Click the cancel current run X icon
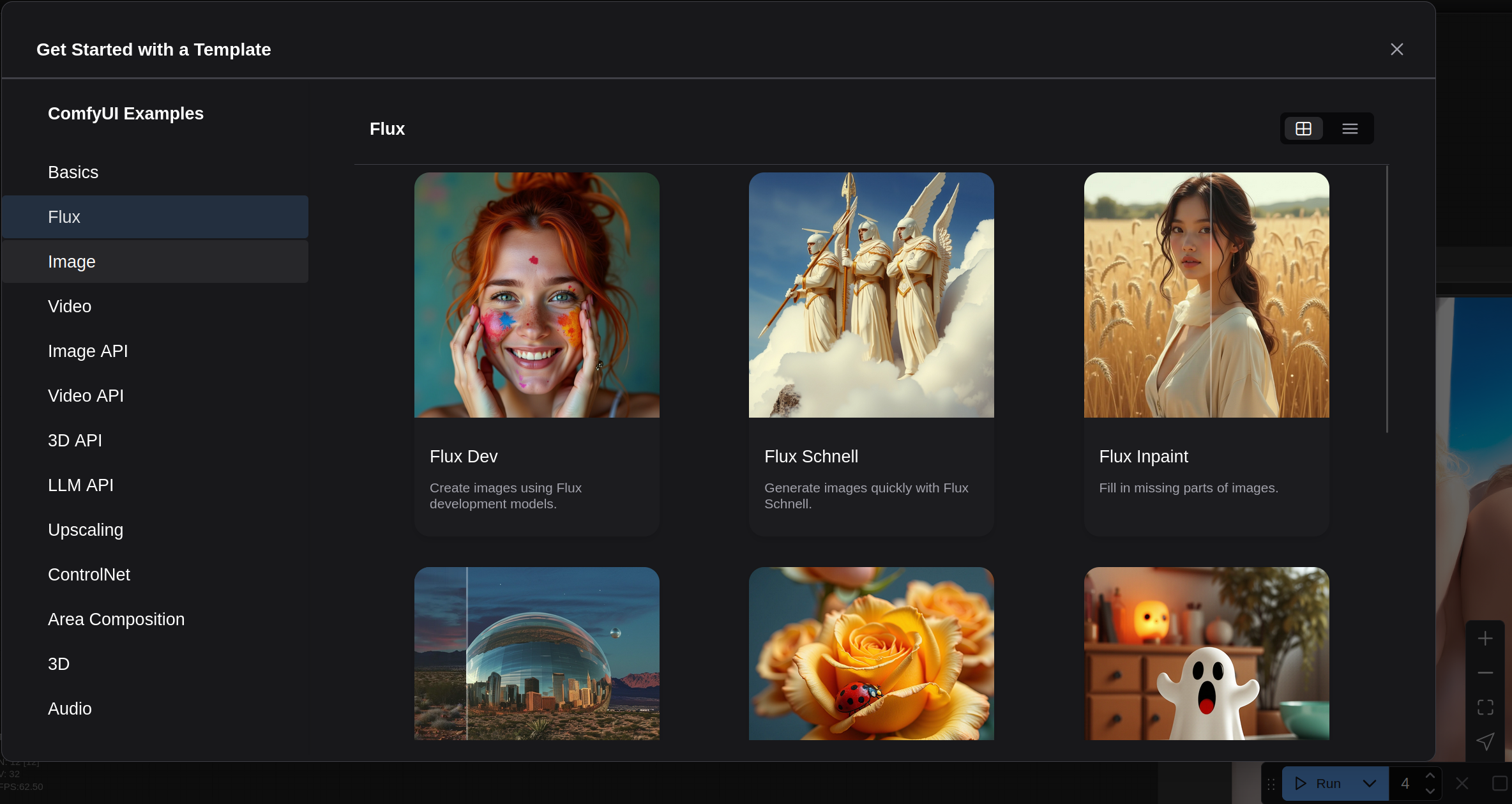The width and height of the screenshot is (1512, 804). 1462,784
